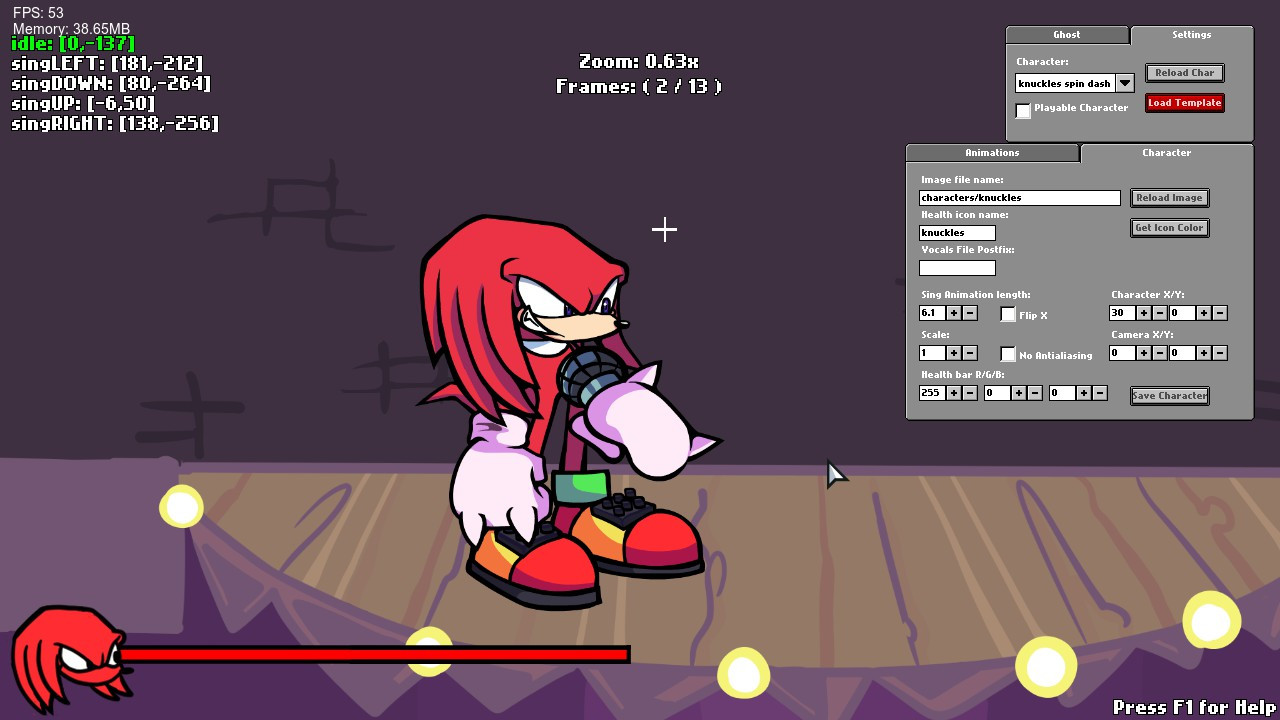Click the Reload Char button
1280x720 pixels.
pos(1184,73)
